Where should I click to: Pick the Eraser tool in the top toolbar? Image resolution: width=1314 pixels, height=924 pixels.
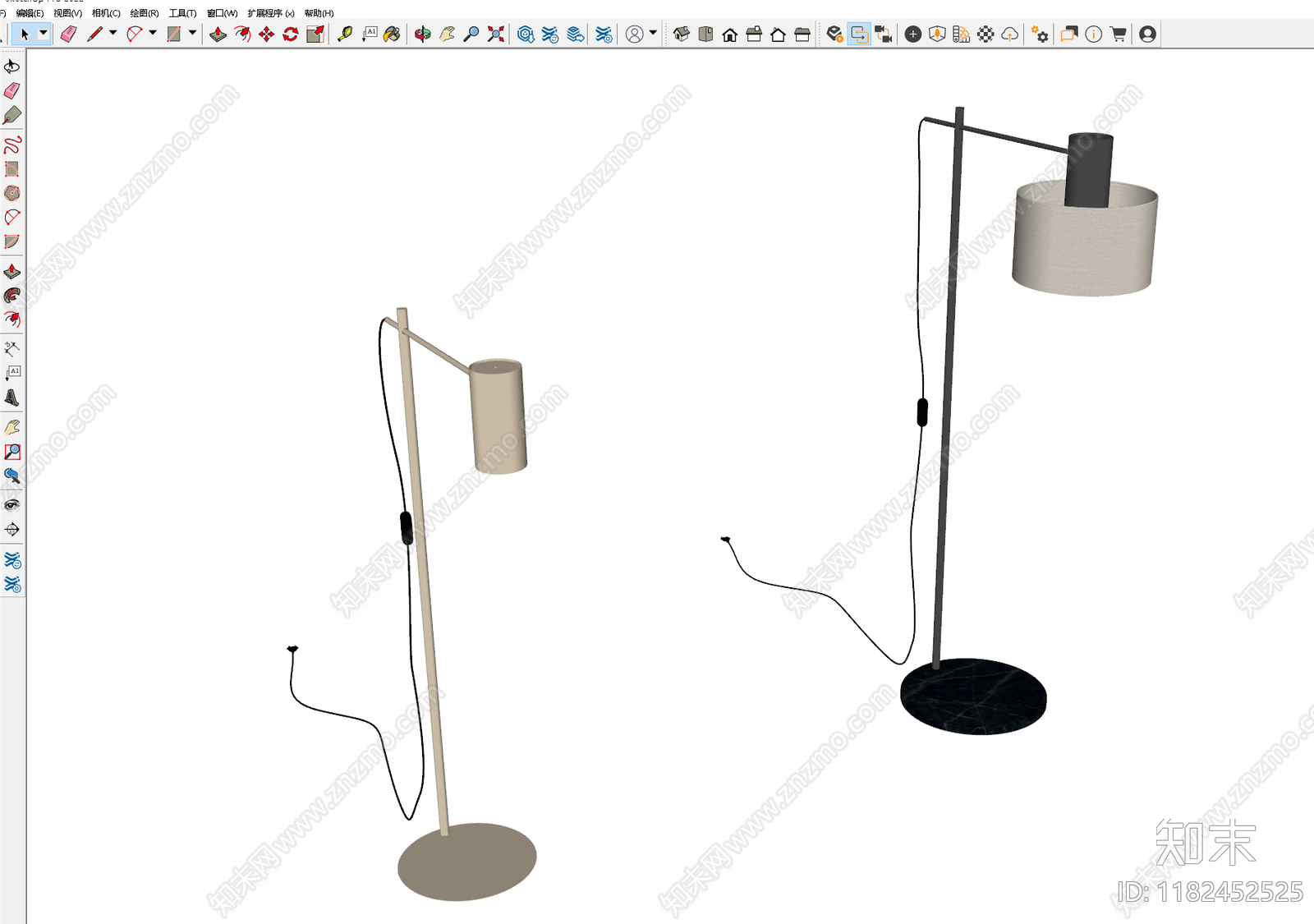(x=68, y=34)
